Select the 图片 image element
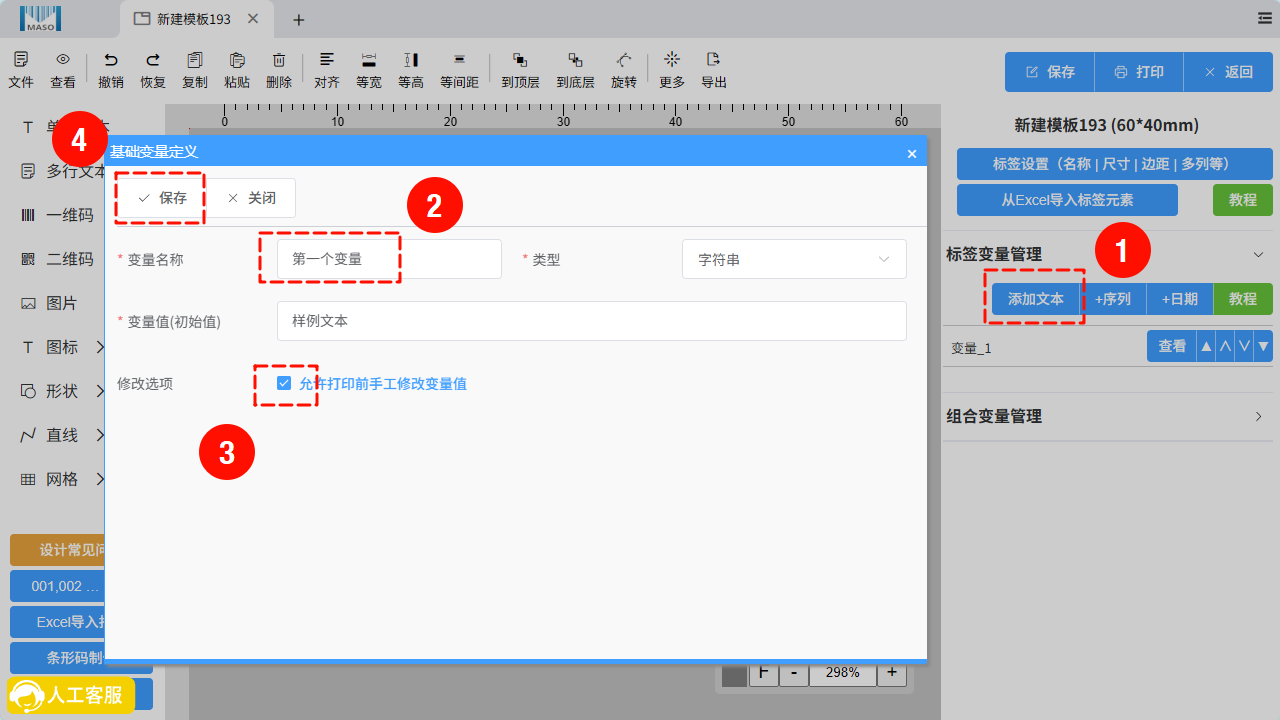The width and height of the screenshot is (1280, 720). click(50, 303)
